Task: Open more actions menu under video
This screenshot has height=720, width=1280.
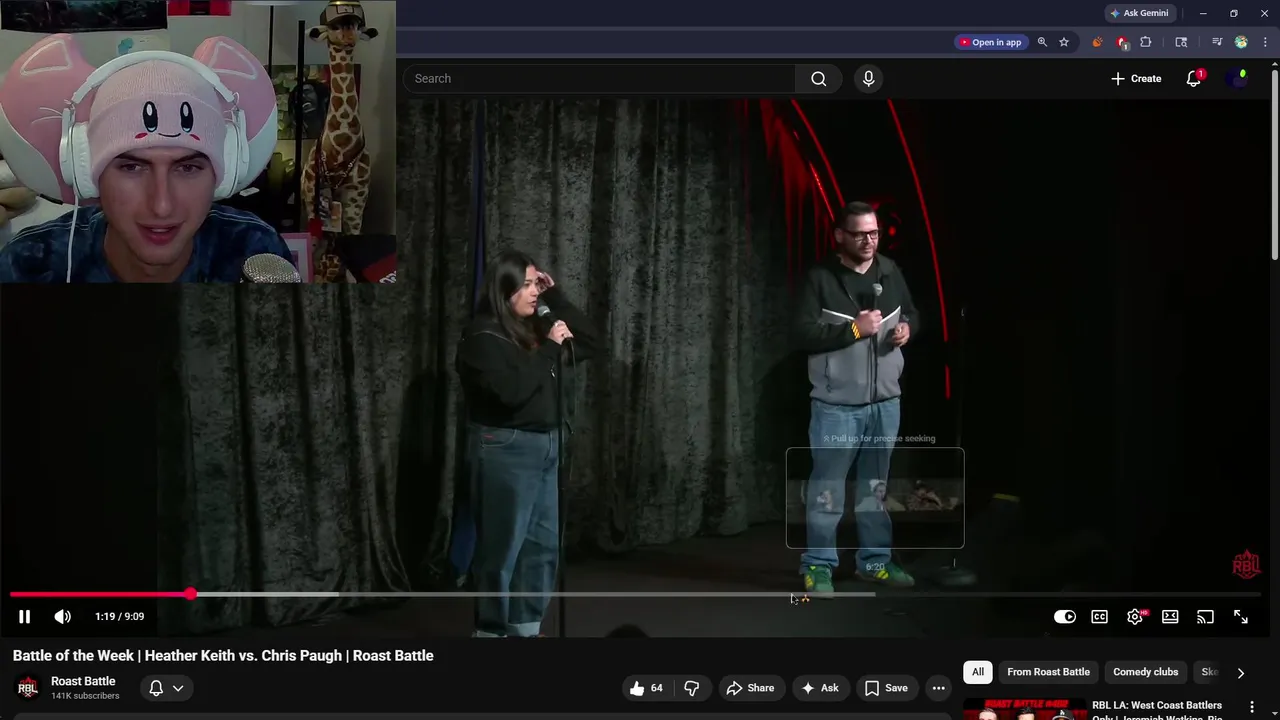Action: (x=938, y=688)
